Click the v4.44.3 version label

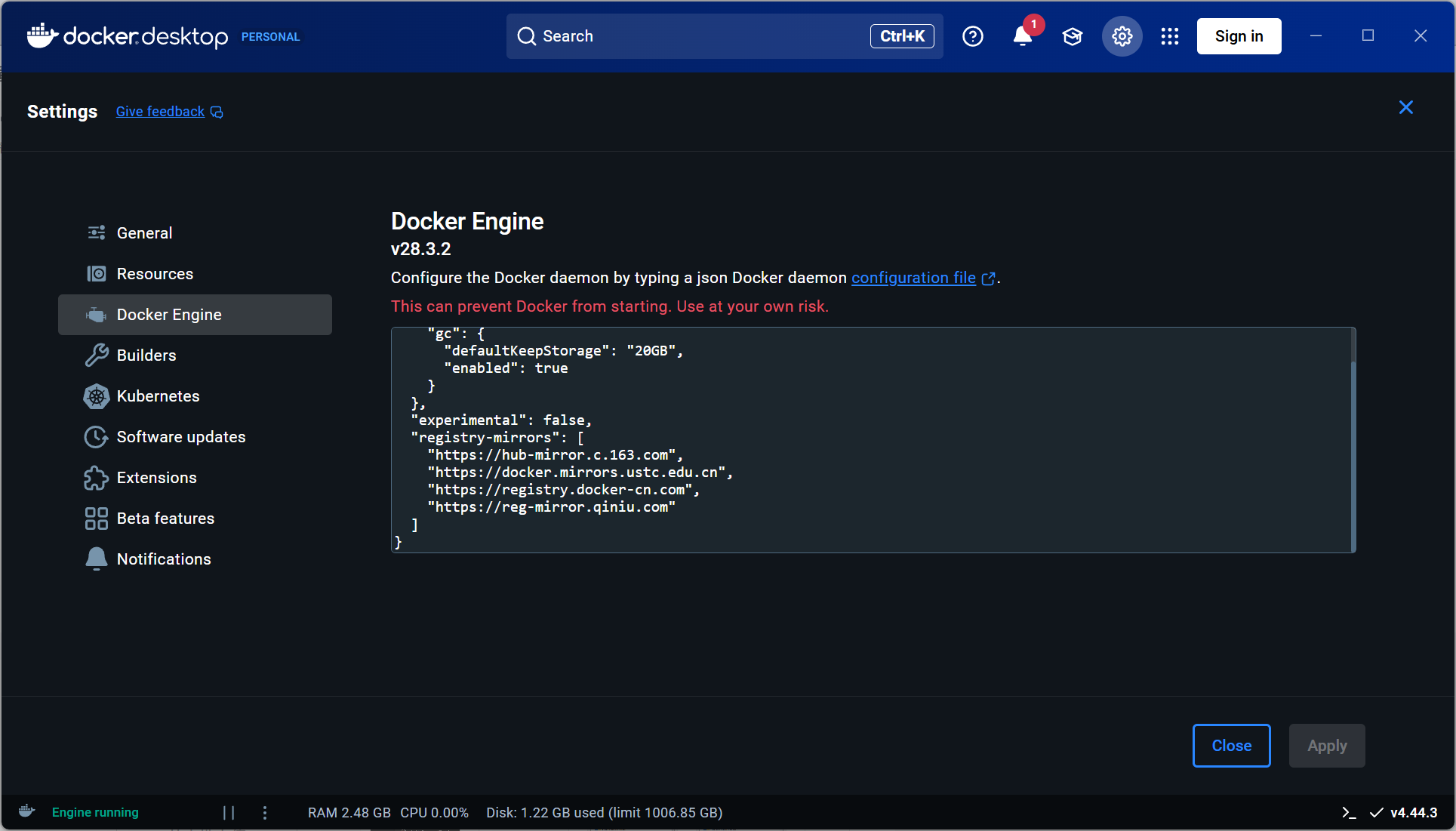(x=1414, y=813)
